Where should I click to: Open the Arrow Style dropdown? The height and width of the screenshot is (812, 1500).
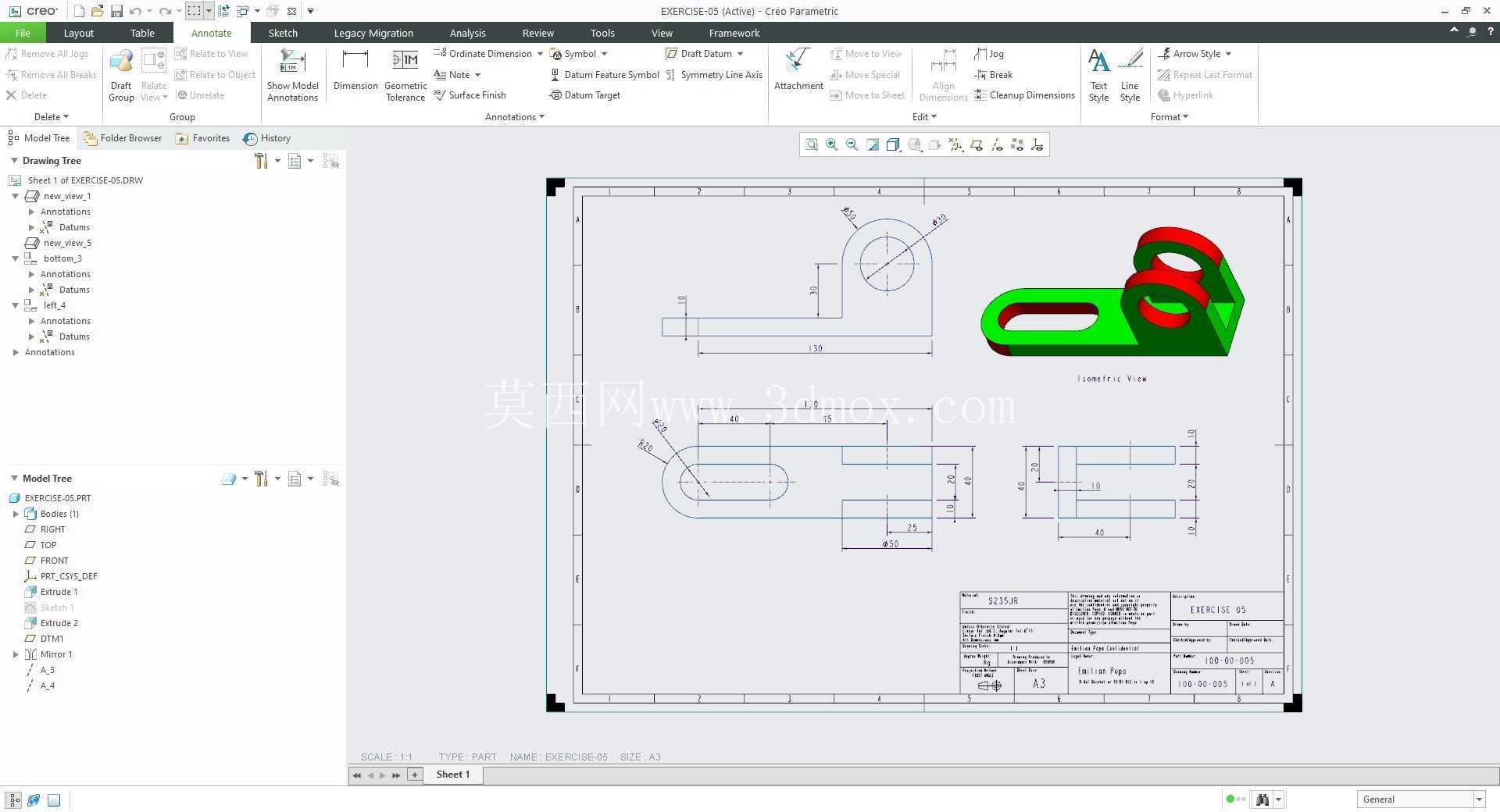click(x=1228, y=54)
